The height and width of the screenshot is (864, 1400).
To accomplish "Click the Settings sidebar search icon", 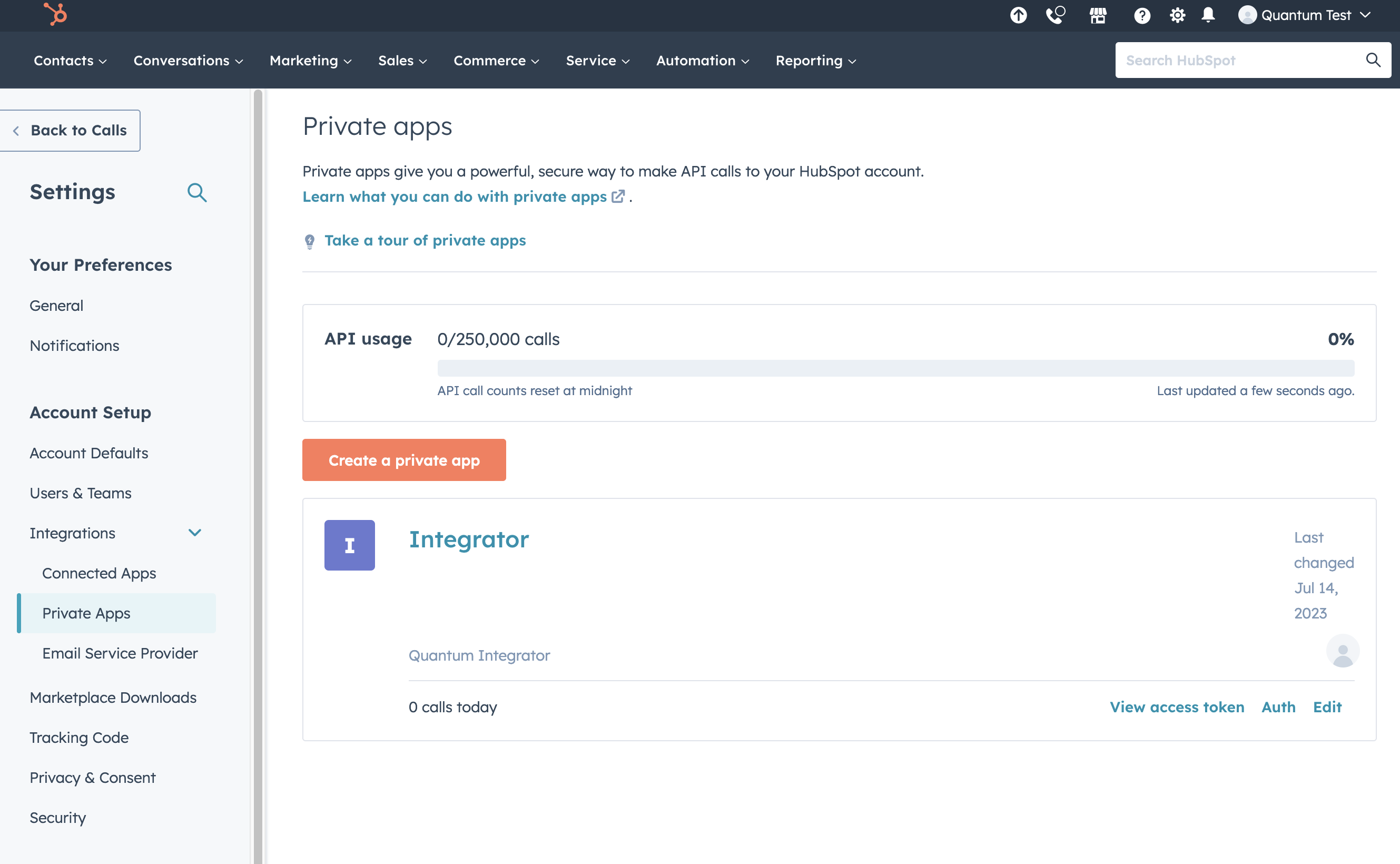I will tap(196, 193).
